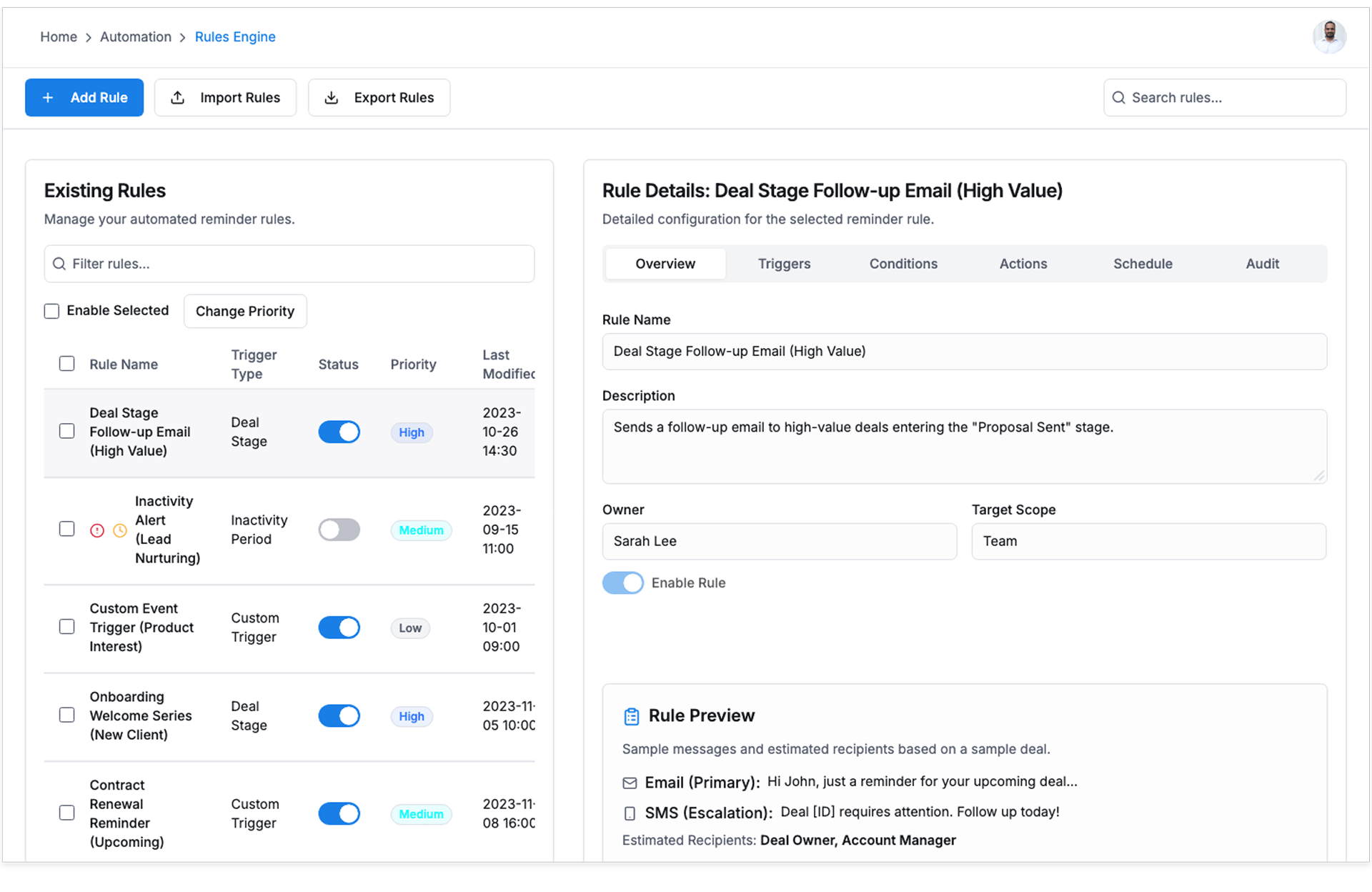Click the Export Rules download icon
This screenshot has height=892, width=1372.
[332, 97]
